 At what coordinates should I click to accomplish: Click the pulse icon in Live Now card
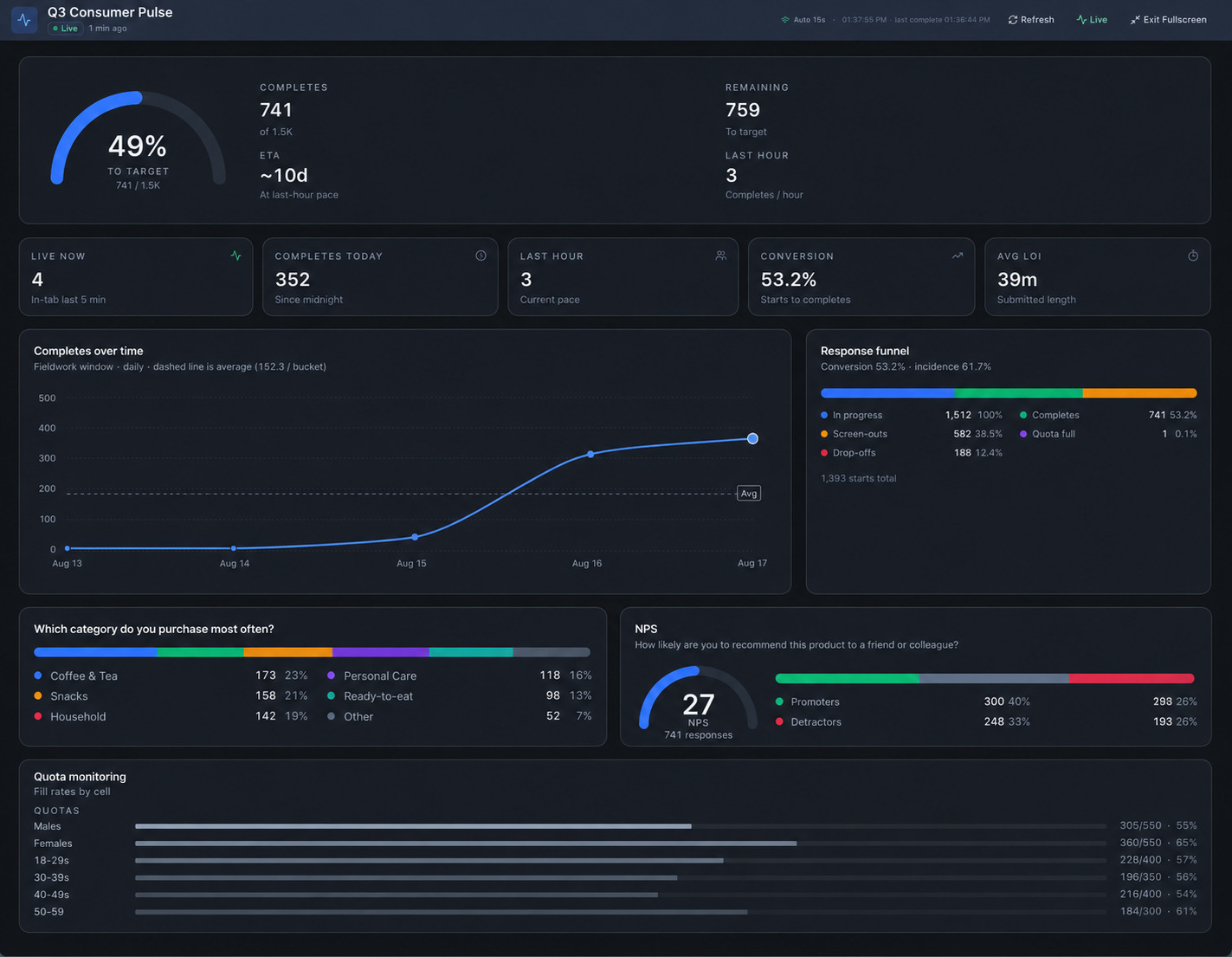click(x=235, y=255)
